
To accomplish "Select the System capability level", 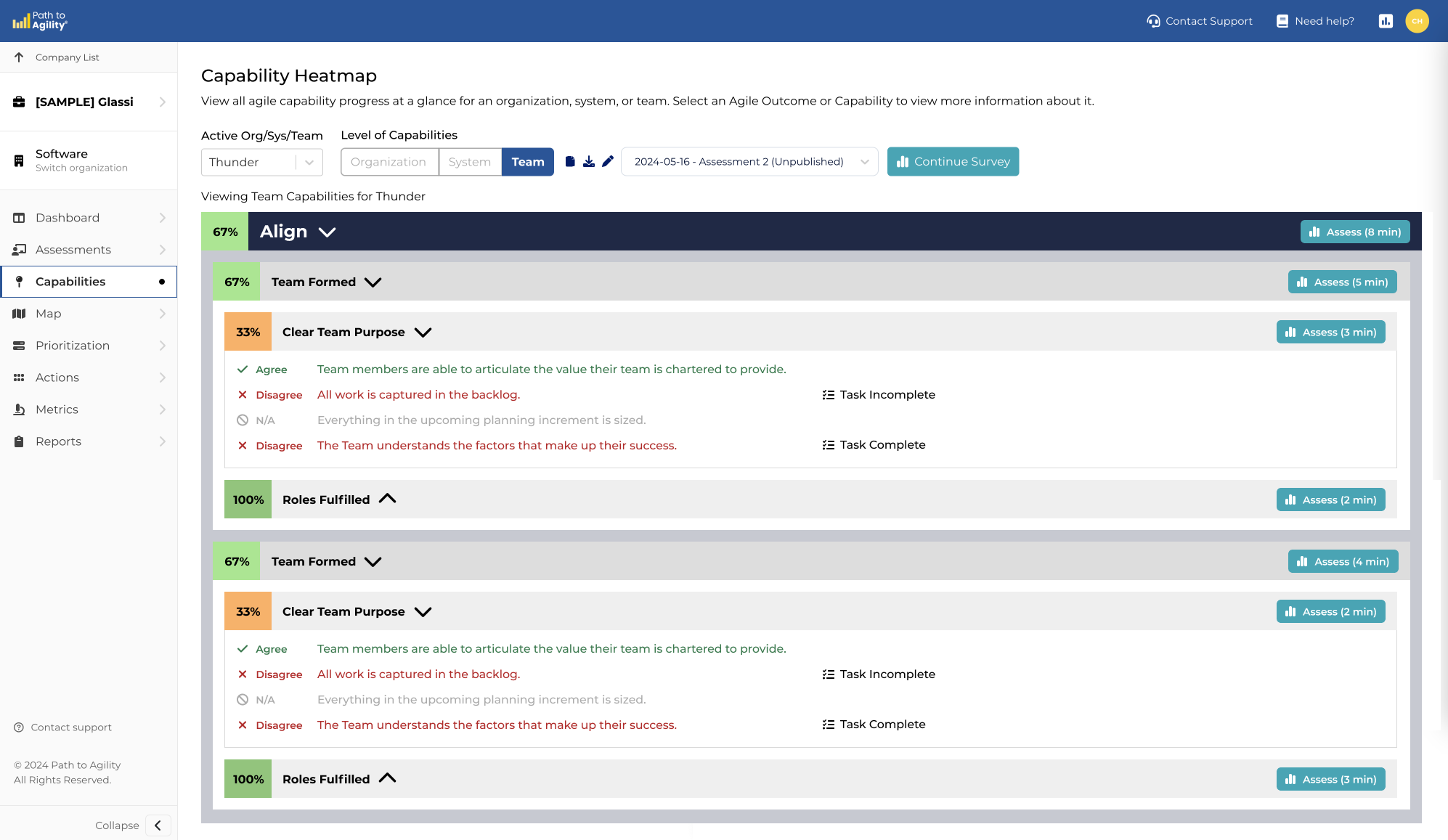I will click(x=469, y=162).
